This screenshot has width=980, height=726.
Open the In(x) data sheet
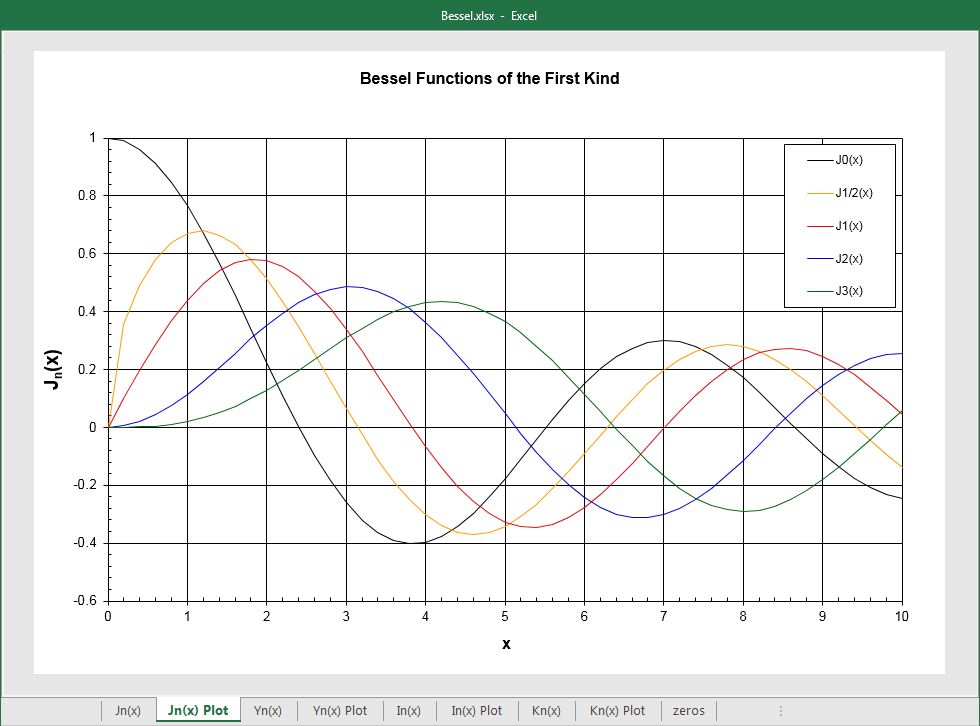tap(409, 710)
